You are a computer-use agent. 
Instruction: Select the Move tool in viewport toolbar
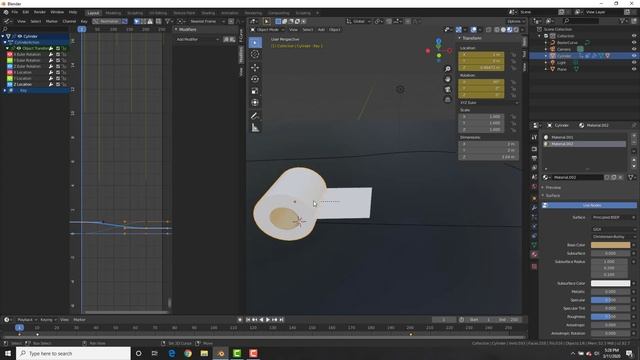click(255, 67)
